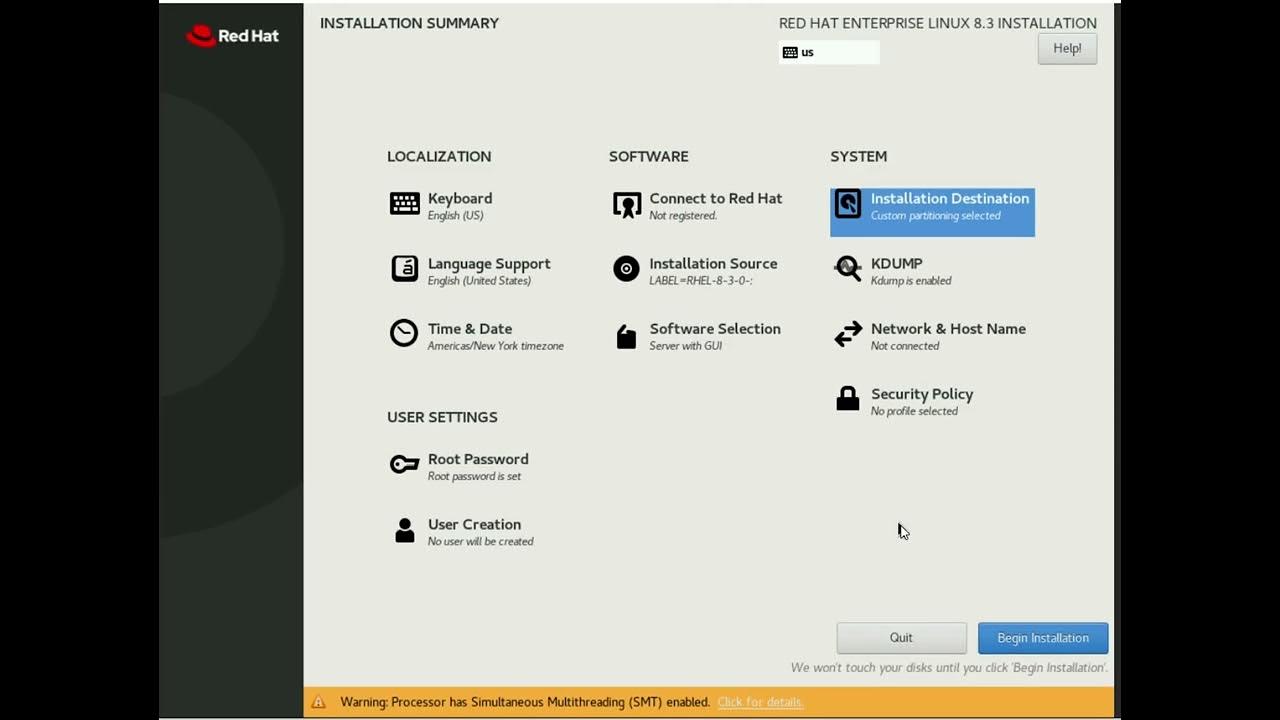Click 'No user will be created' text

[x=481, y=542]
